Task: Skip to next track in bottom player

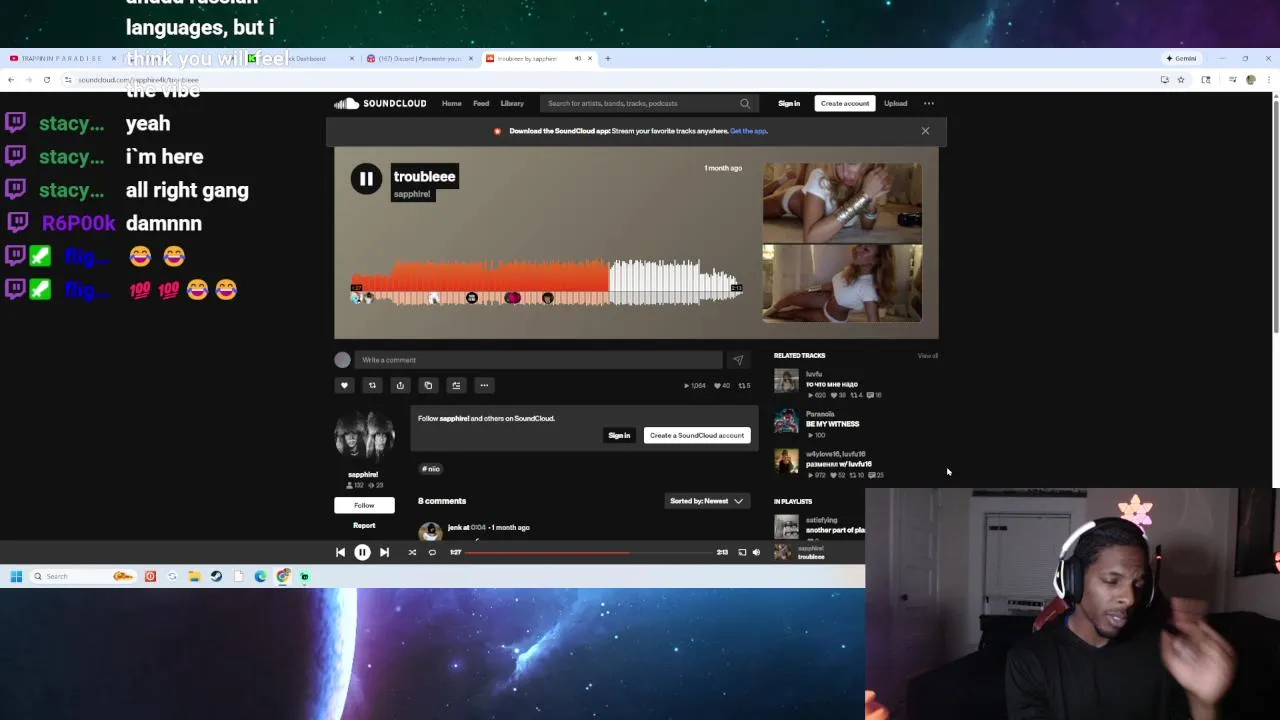Action: point(384,552)
